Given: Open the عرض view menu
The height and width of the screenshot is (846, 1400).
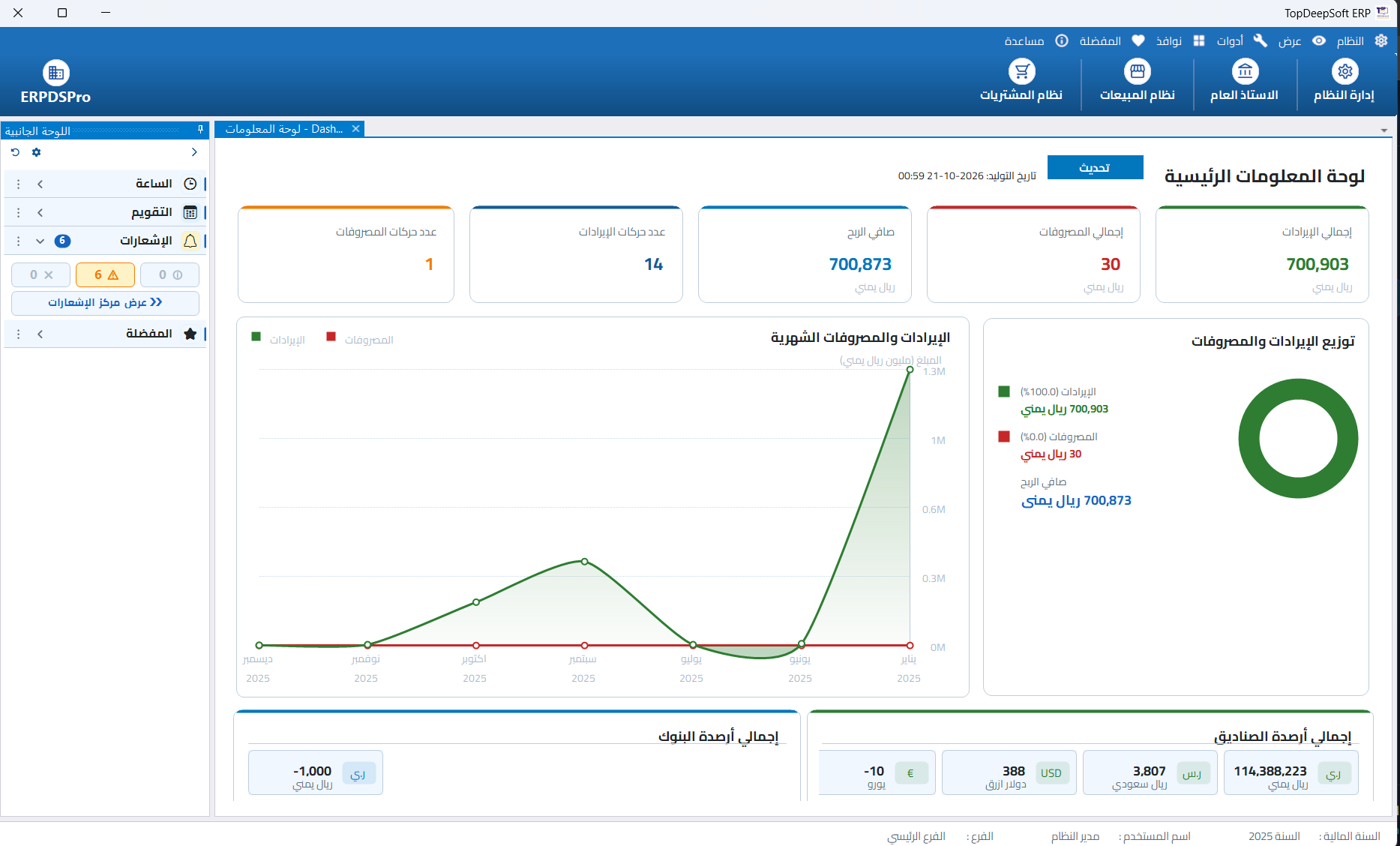Looking at the screenshot, I should [x=1301, y=41].
